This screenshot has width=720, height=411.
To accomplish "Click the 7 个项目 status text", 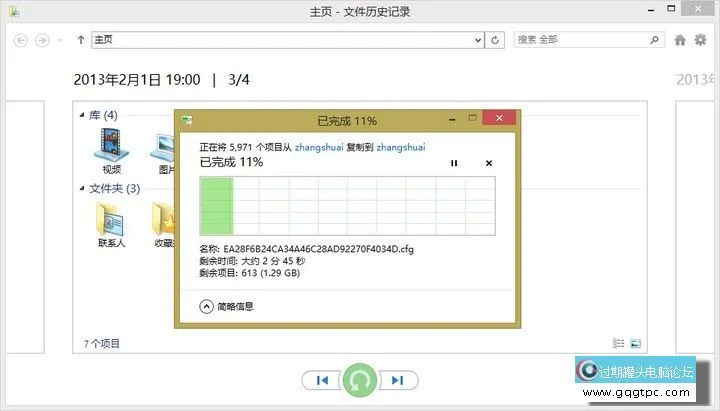I will pyautogui.click(x=101, y=343).
